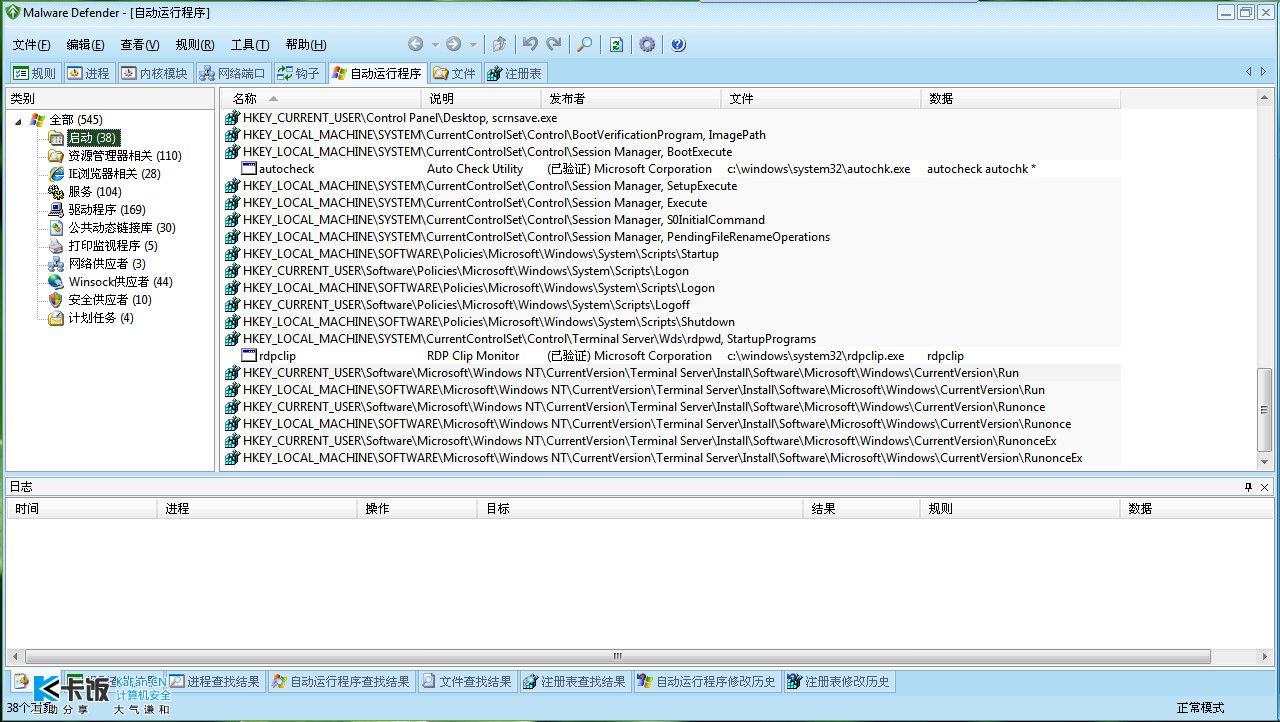This screenshot has width=1280, height=722.
Task: Open the 查看(V) menu
Action: pyautogui.click(x=139, y=45)
